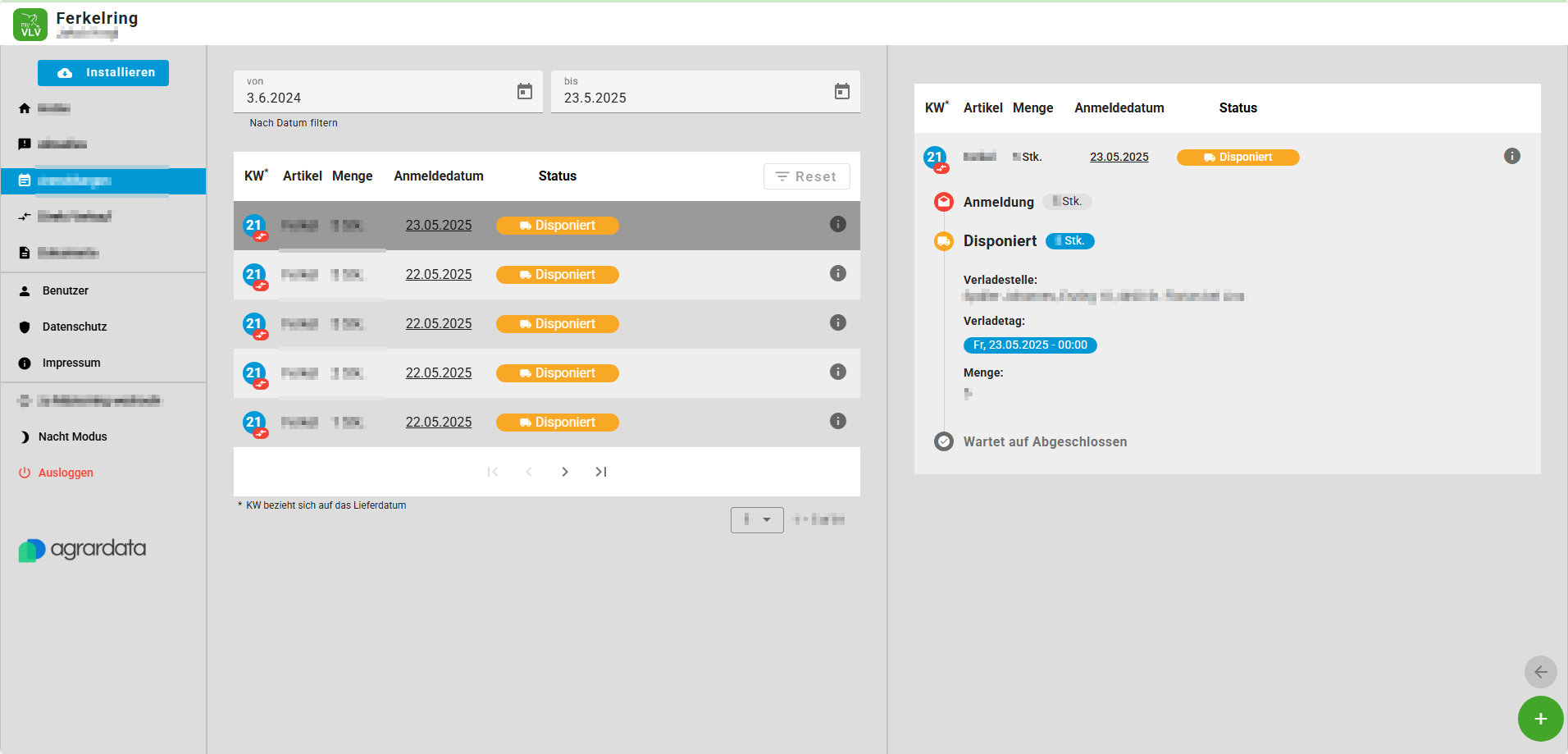Open the 'von' date calendar picker

tap(525, 91)
